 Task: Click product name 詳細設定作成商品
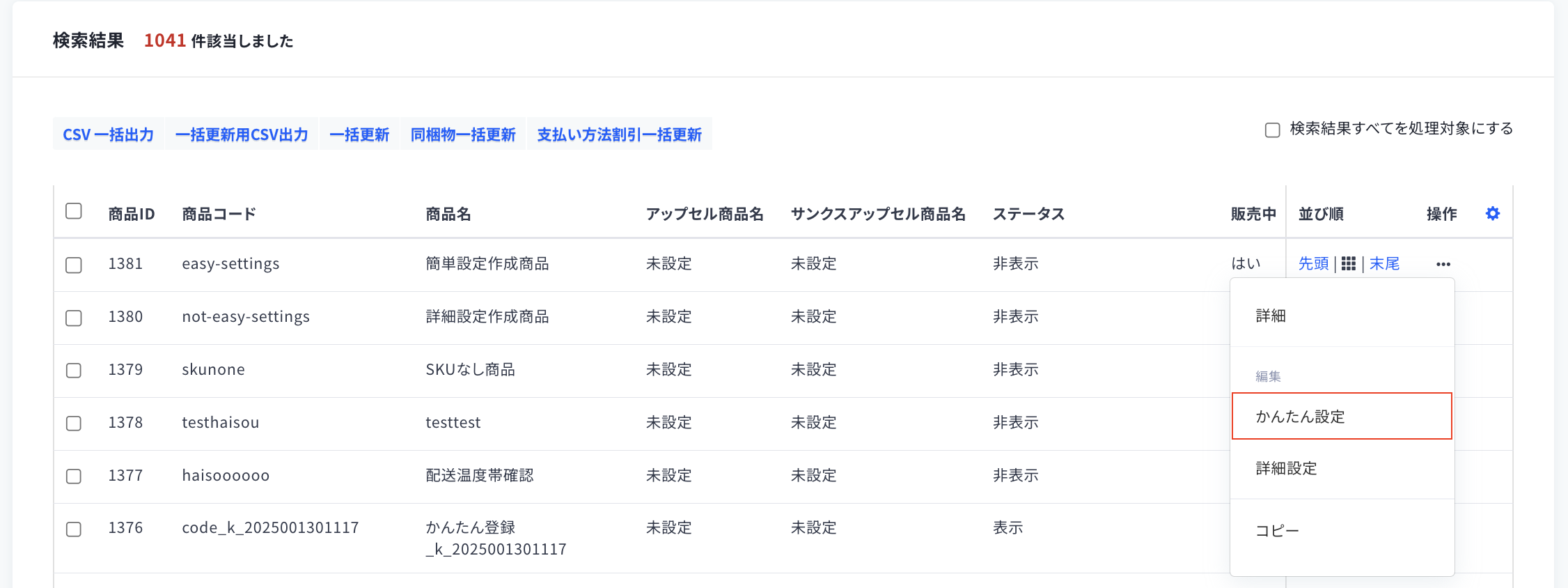click(x=487, y=316)
